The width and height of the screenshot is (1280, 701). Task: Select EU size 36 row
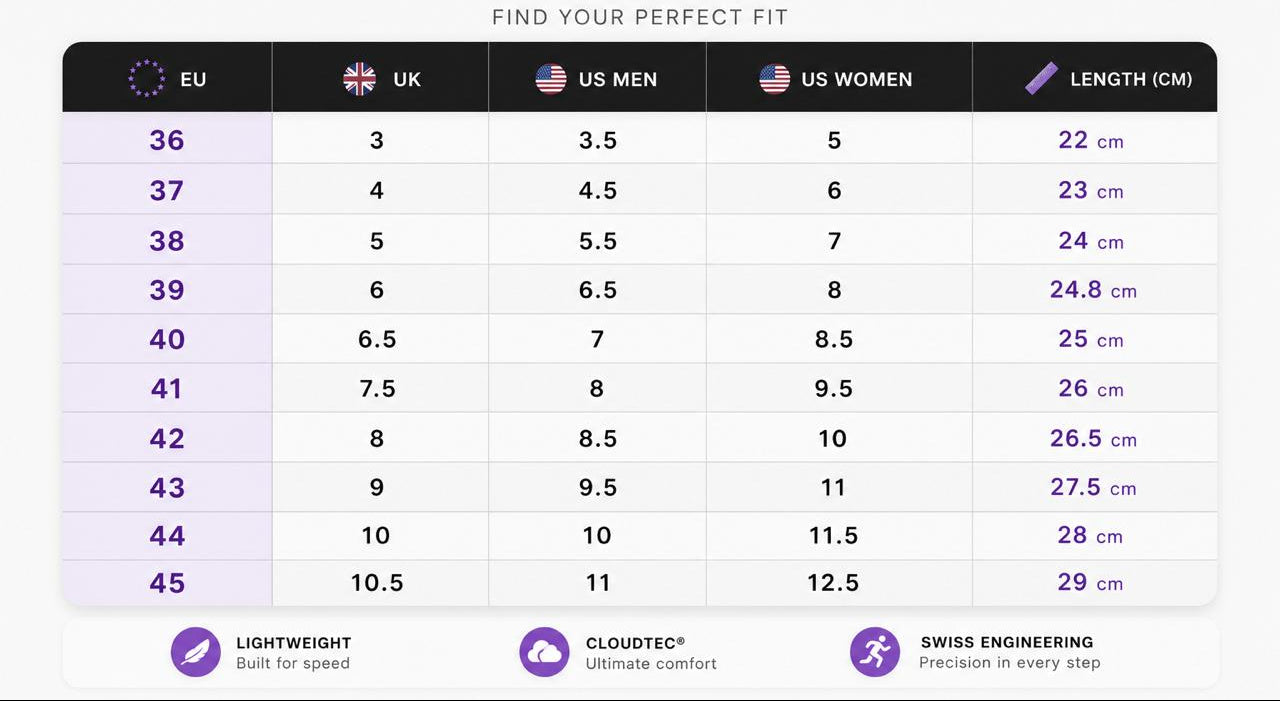pos(640,139)
